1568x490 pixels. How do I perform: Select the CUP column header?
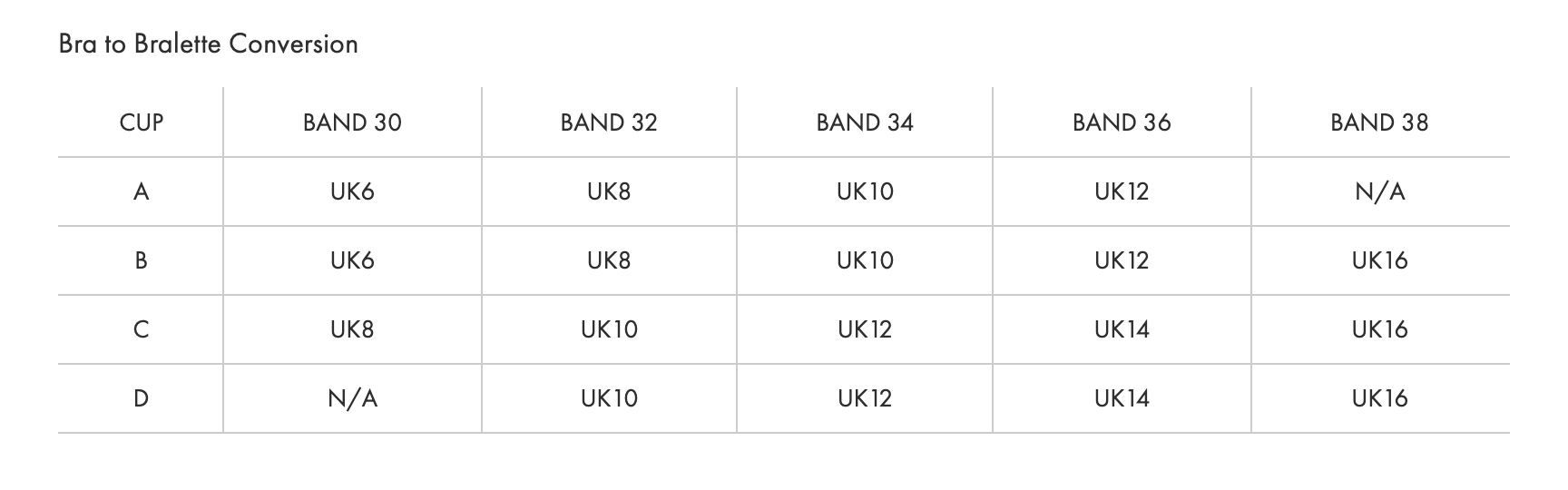(x=142, y=122)
